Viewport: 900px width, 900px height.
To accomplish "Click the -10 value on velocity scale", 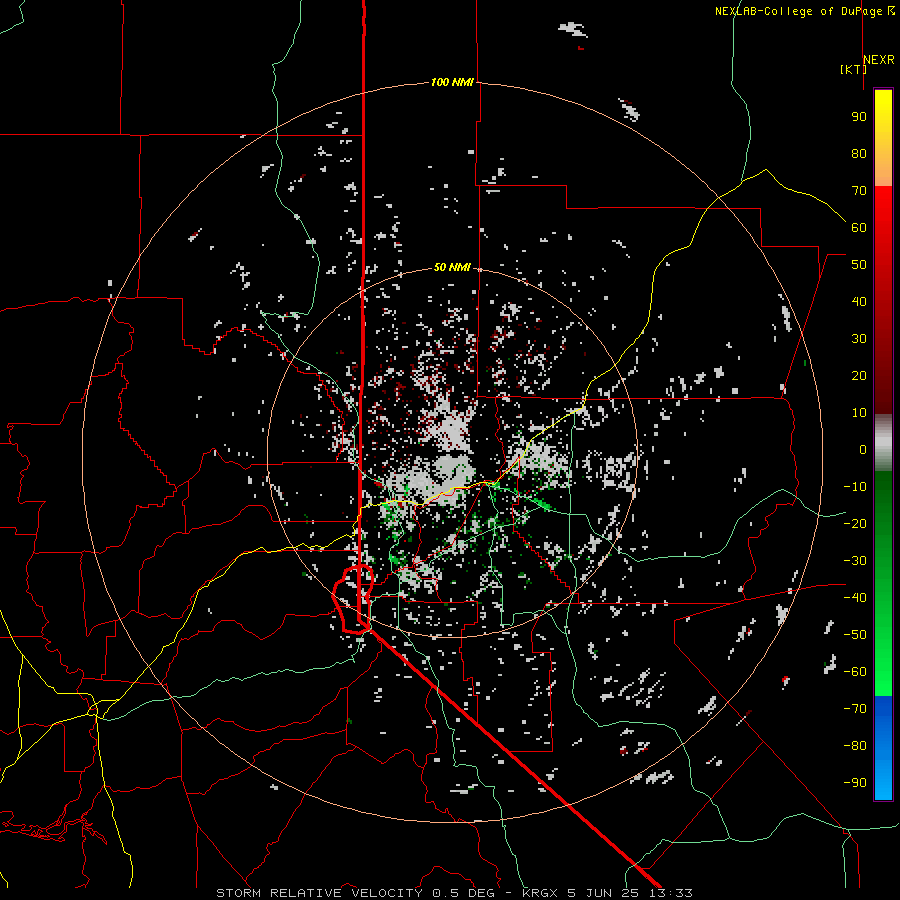I will [855, 487].
